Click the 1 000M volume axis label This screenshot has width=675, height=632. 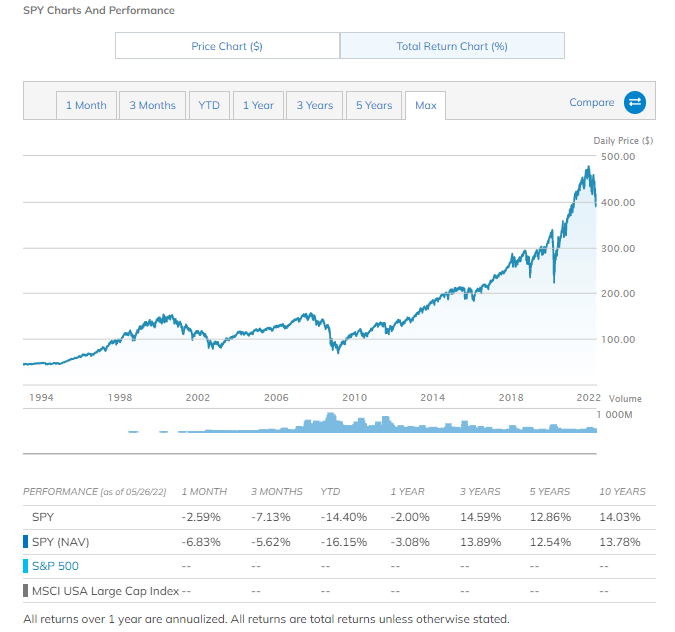pyautogui.click(x=615, y=415)
